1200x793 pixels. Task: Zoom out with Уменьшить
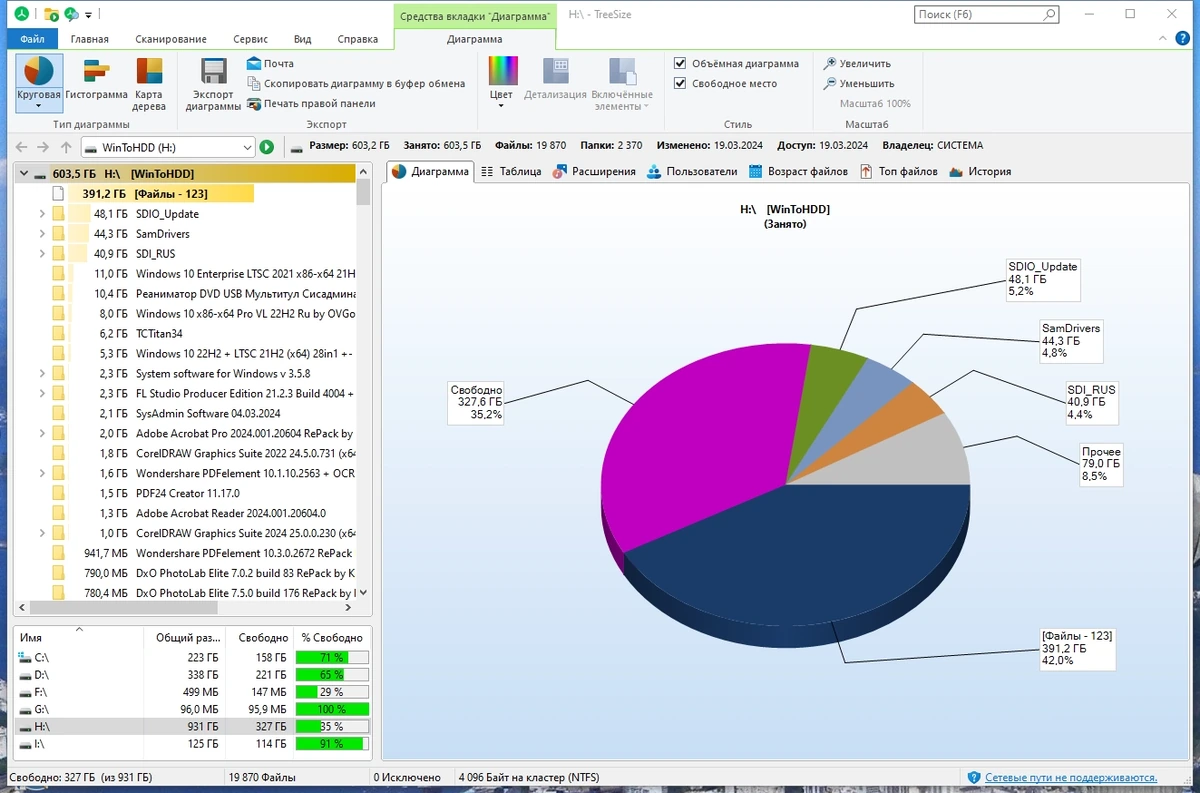pyautogui.click(x=859, y=83)
